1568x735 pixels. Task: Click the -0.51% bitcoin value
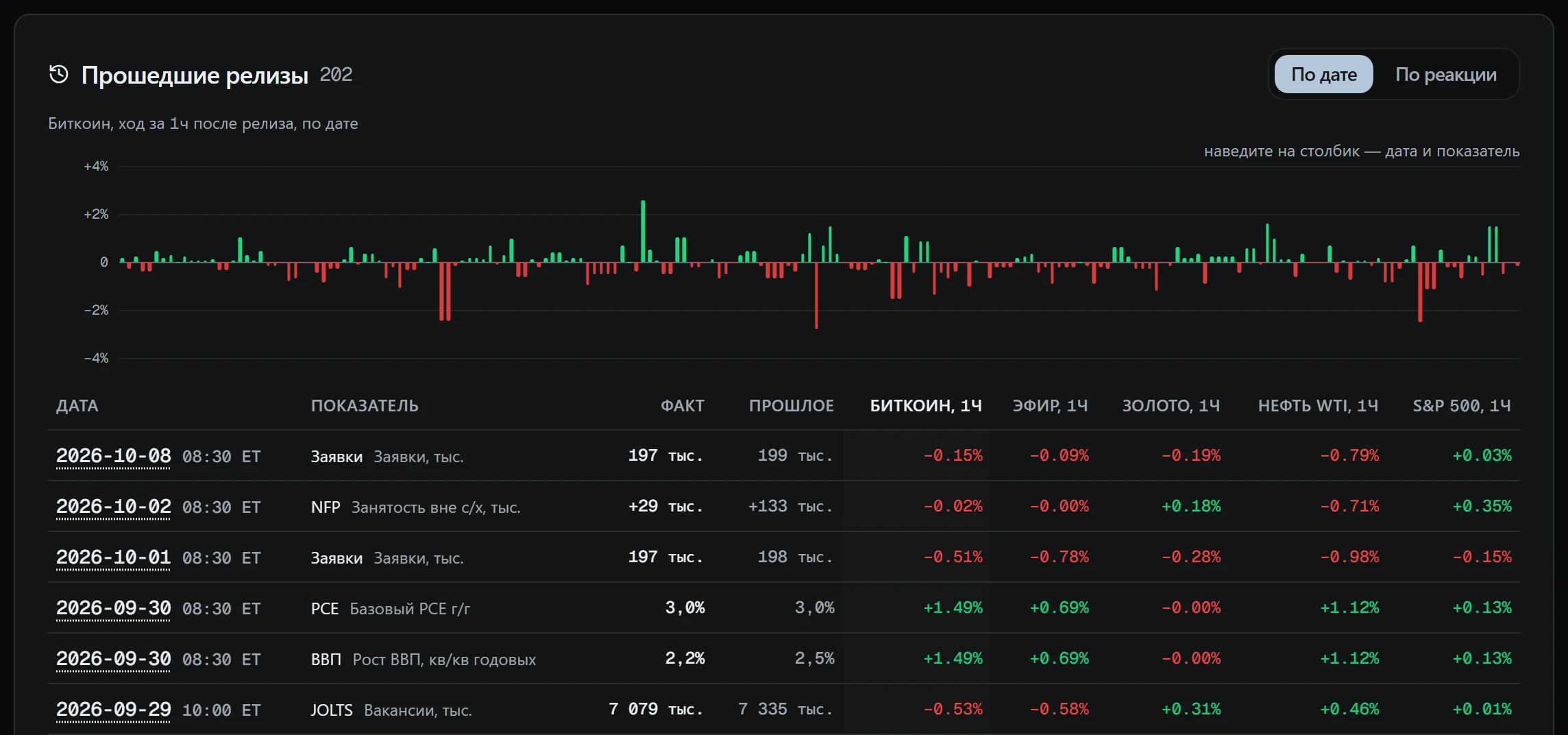(x=953, y=557)
